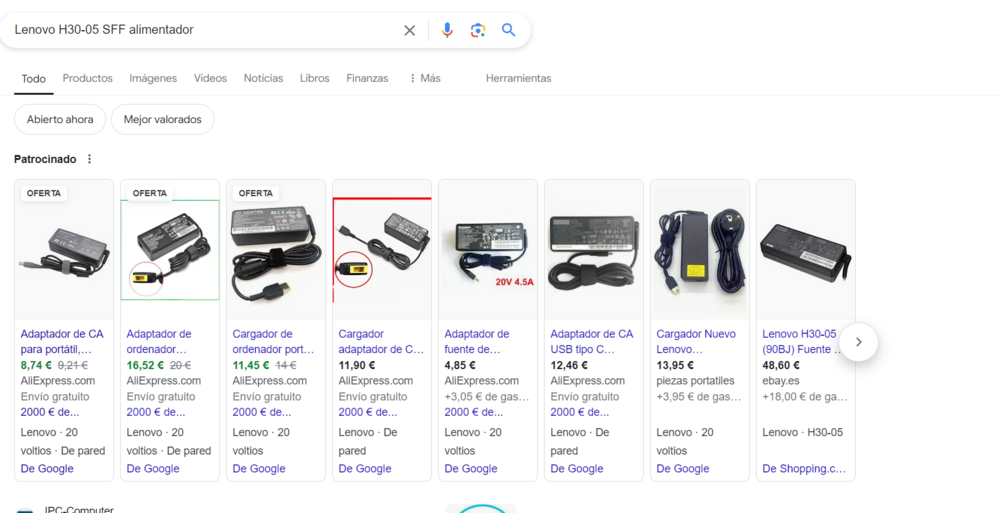Apply the Mejor valorados filter
The image size is (1000, 513).
click(x=163, y=119)
